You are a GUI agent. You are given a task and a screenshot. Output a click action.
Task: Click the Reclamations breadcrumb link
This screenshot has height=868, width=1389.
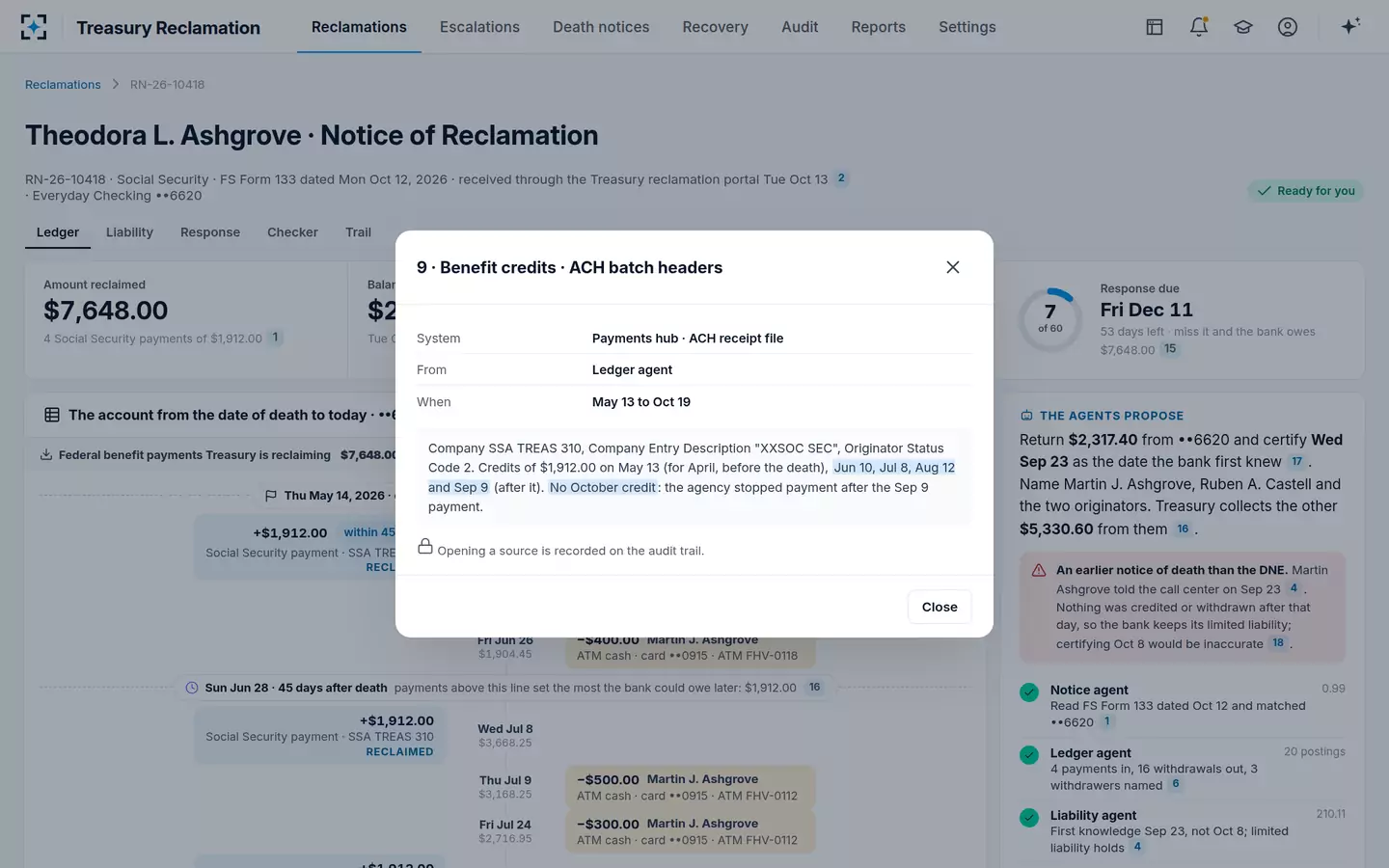63,85
